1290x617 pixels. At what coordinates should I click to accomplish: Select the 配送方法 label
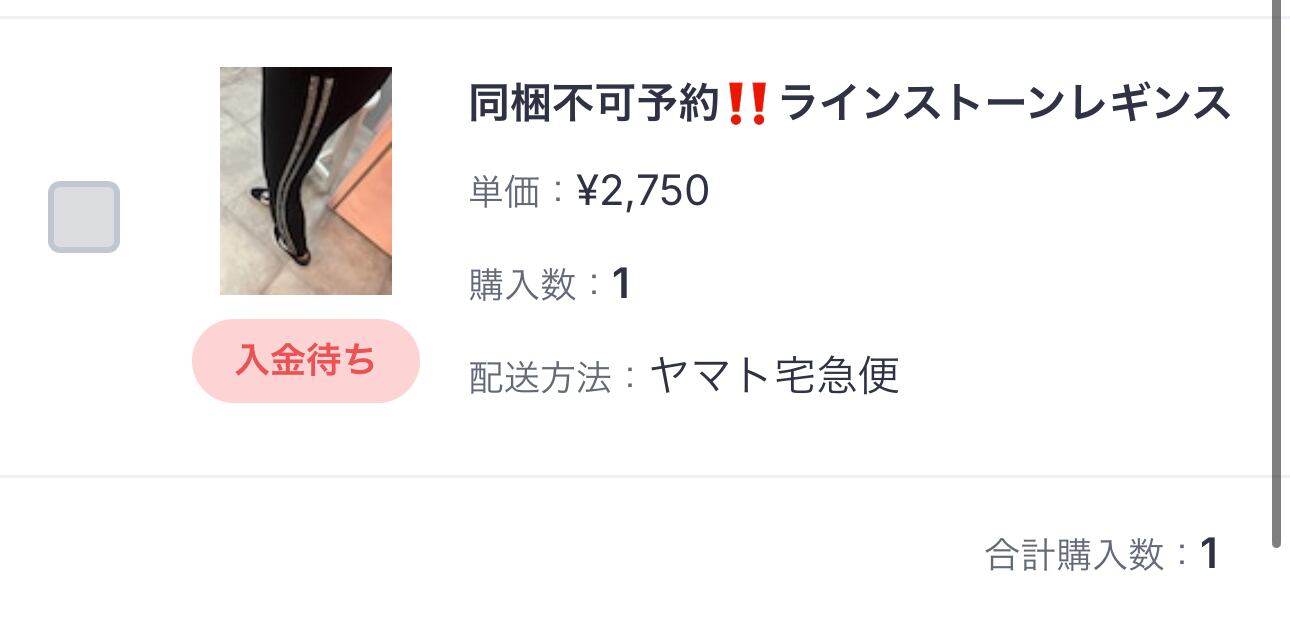coord(540,378)
